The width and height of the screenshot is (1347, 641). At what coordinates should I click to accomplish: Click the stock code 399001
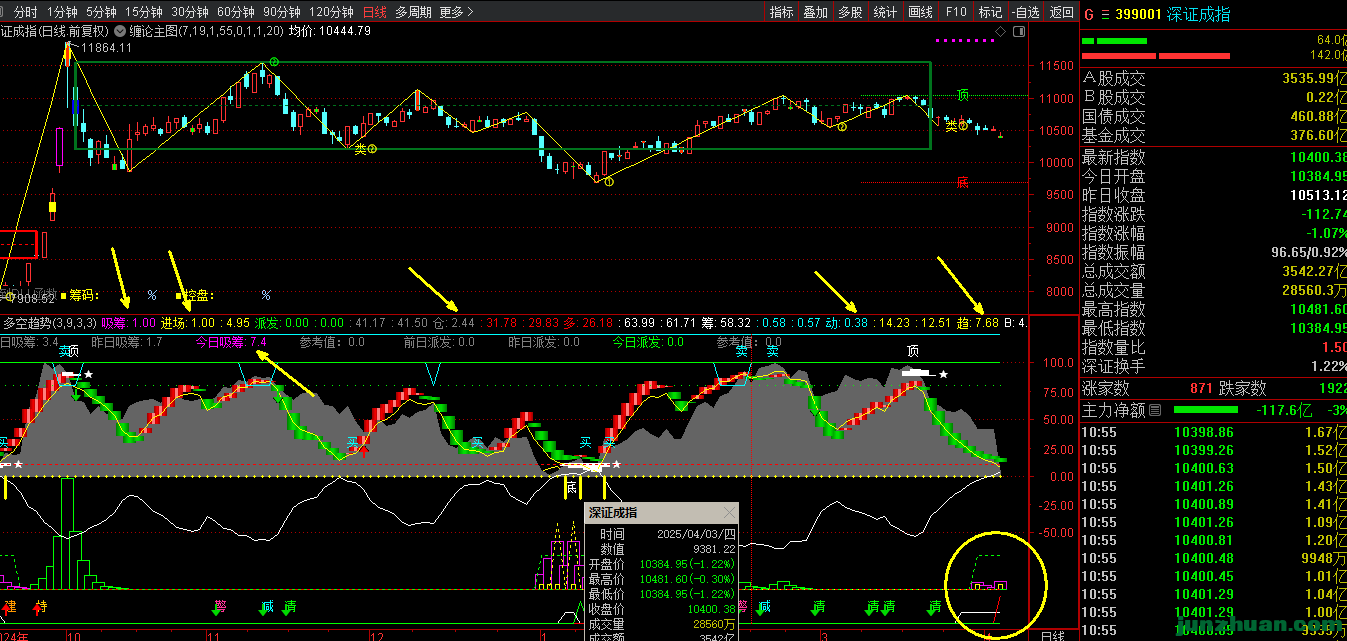pyautogui.click(x=1140, y=14)
